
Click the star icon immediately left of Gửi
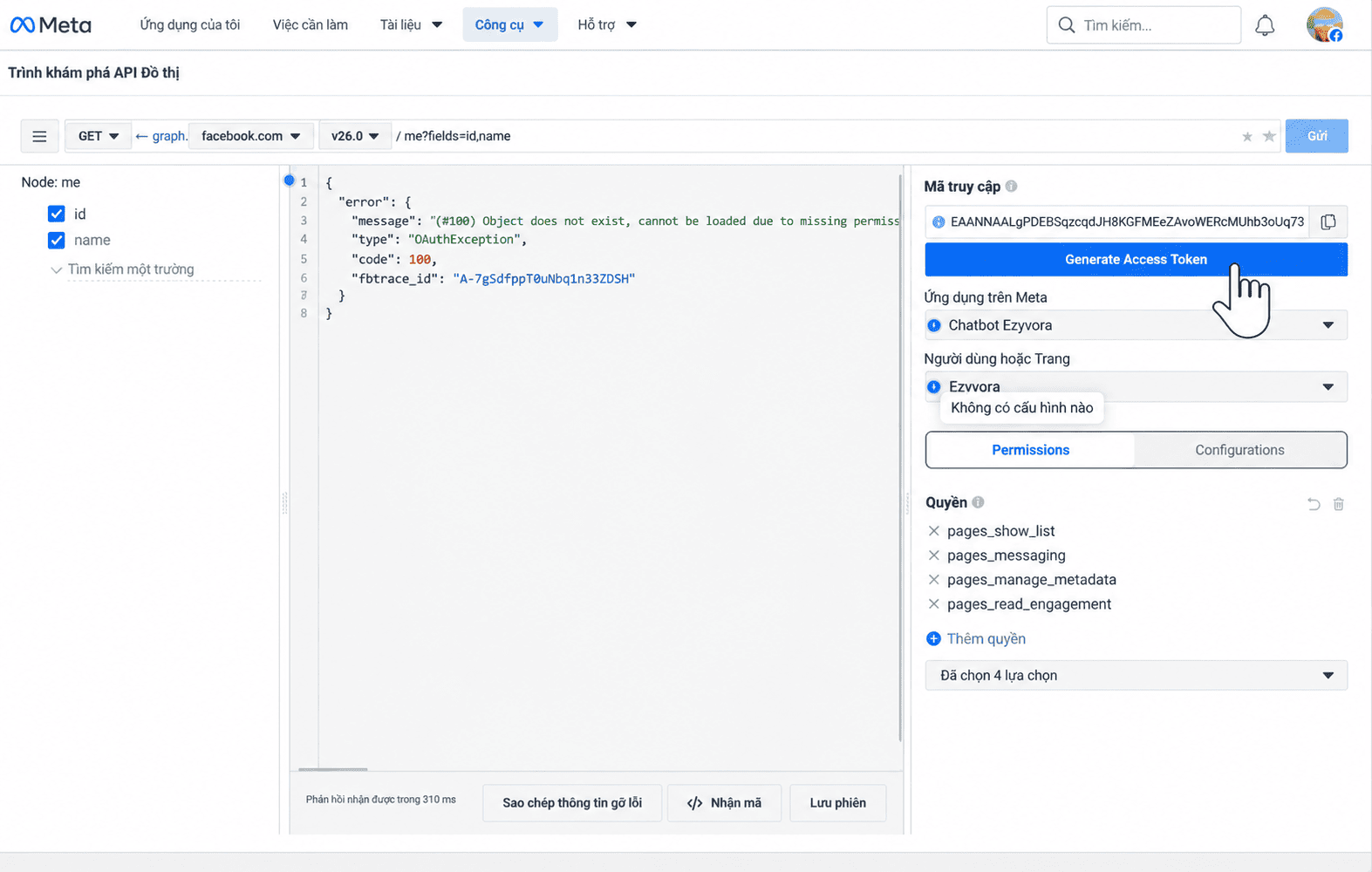(1269, 136)
